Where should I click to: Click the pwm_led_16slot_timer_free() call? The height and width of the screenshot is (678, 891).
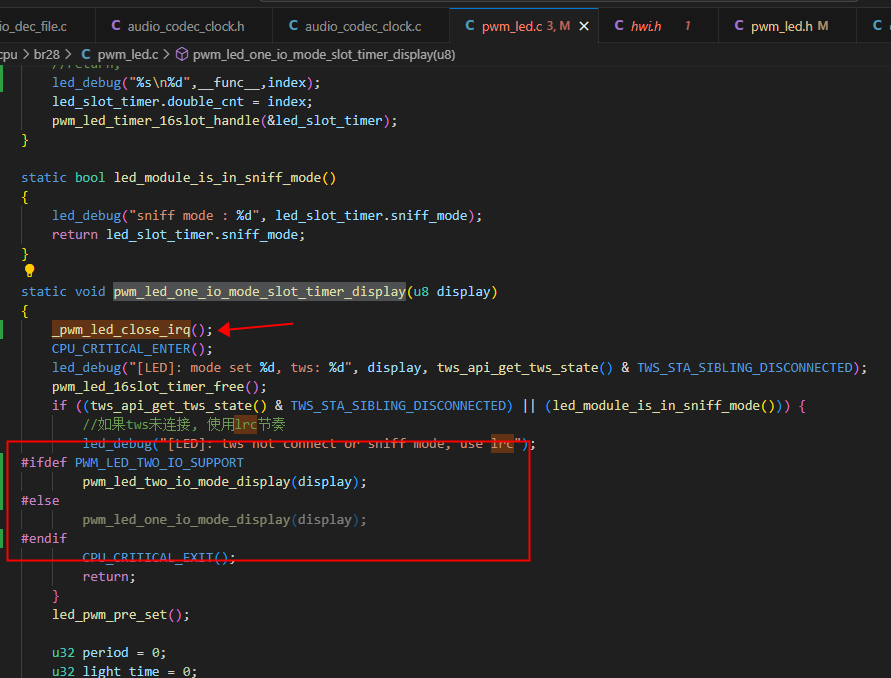point(159,386)
